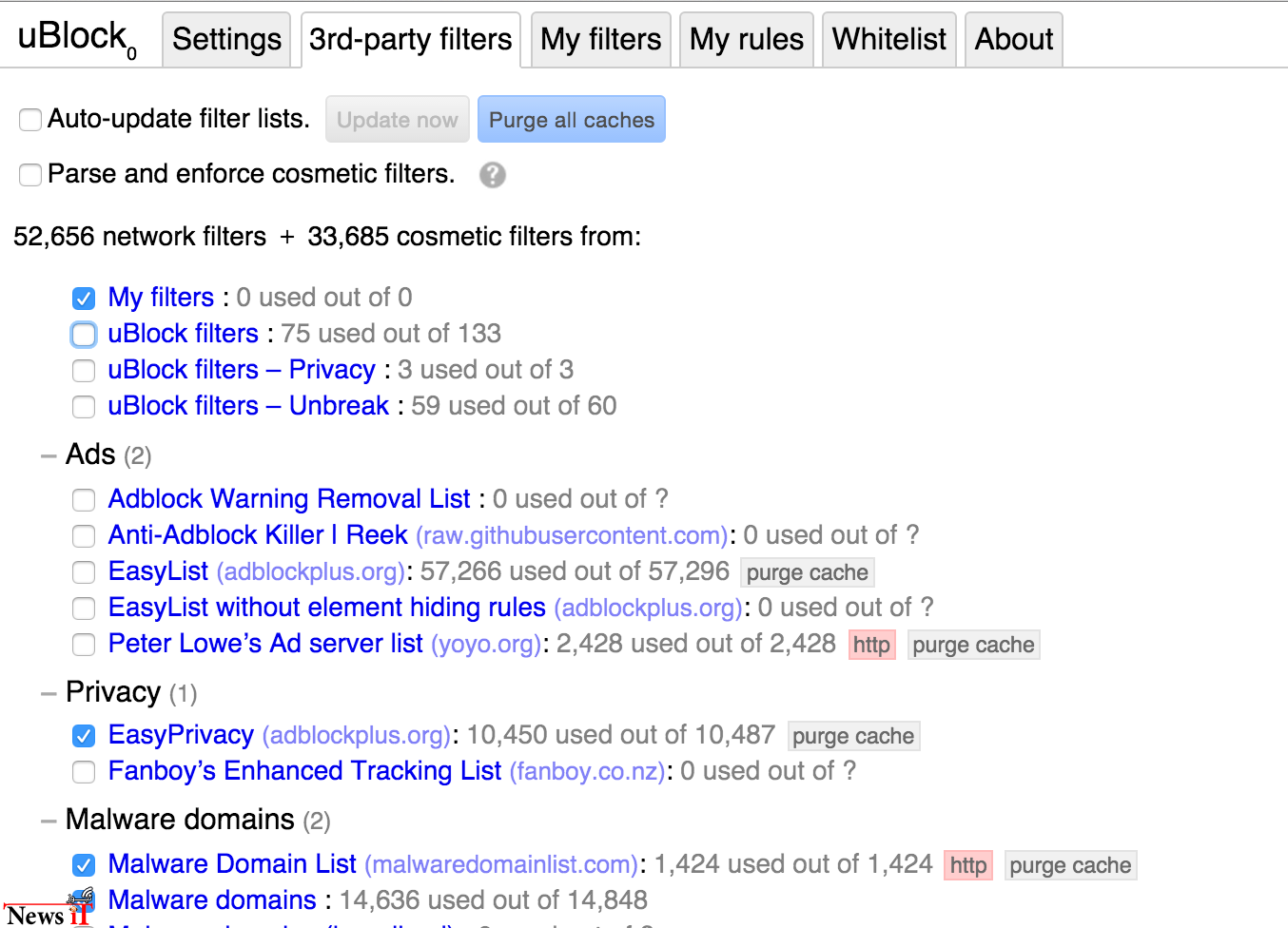
Task: Open the Settings tab
Action: (x=226, y=40)
